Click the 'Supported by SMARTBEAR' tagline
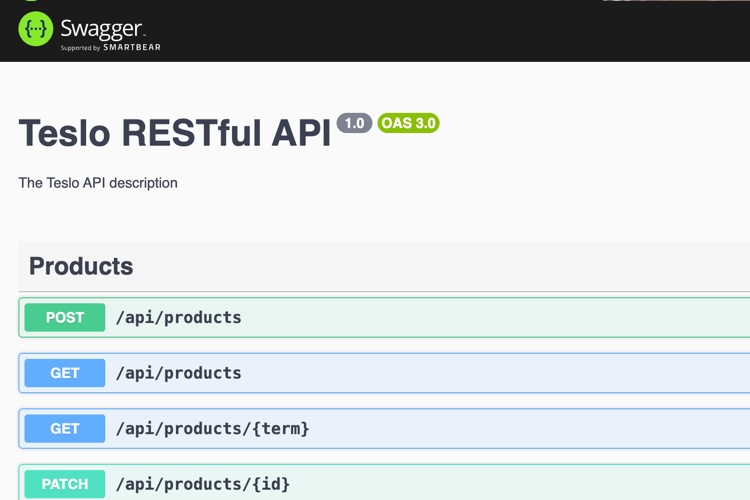Image resolution: width=750 pixels, height=500 pixels. click(110, 47)
